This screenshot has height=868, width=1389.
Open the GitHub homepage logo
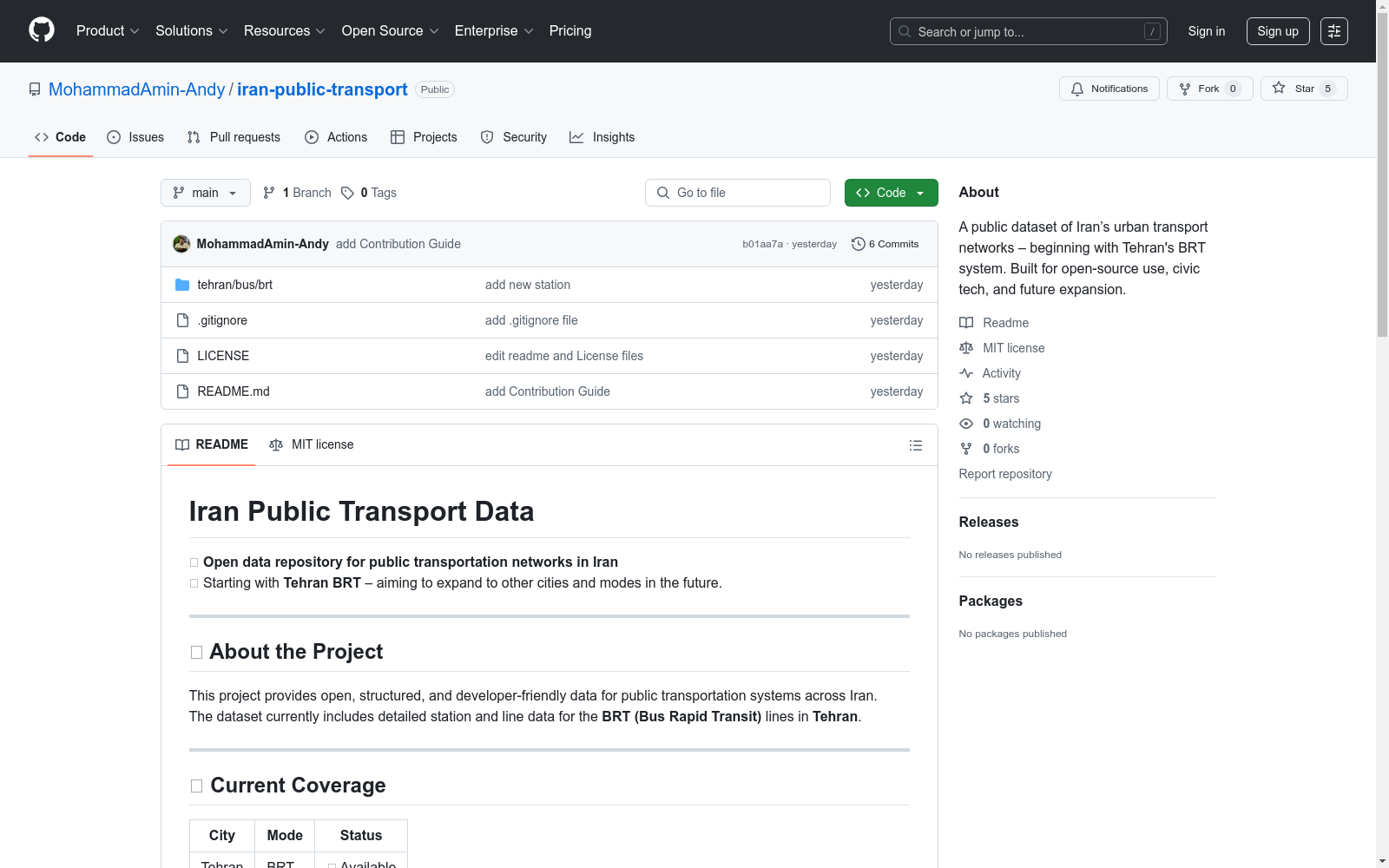(x=42, y=30)
